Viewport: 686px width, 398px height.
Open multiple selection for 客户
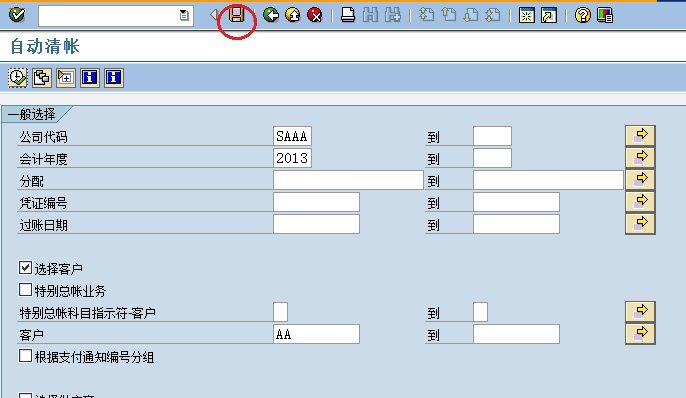pyautogui.click(x=640, y=333)
